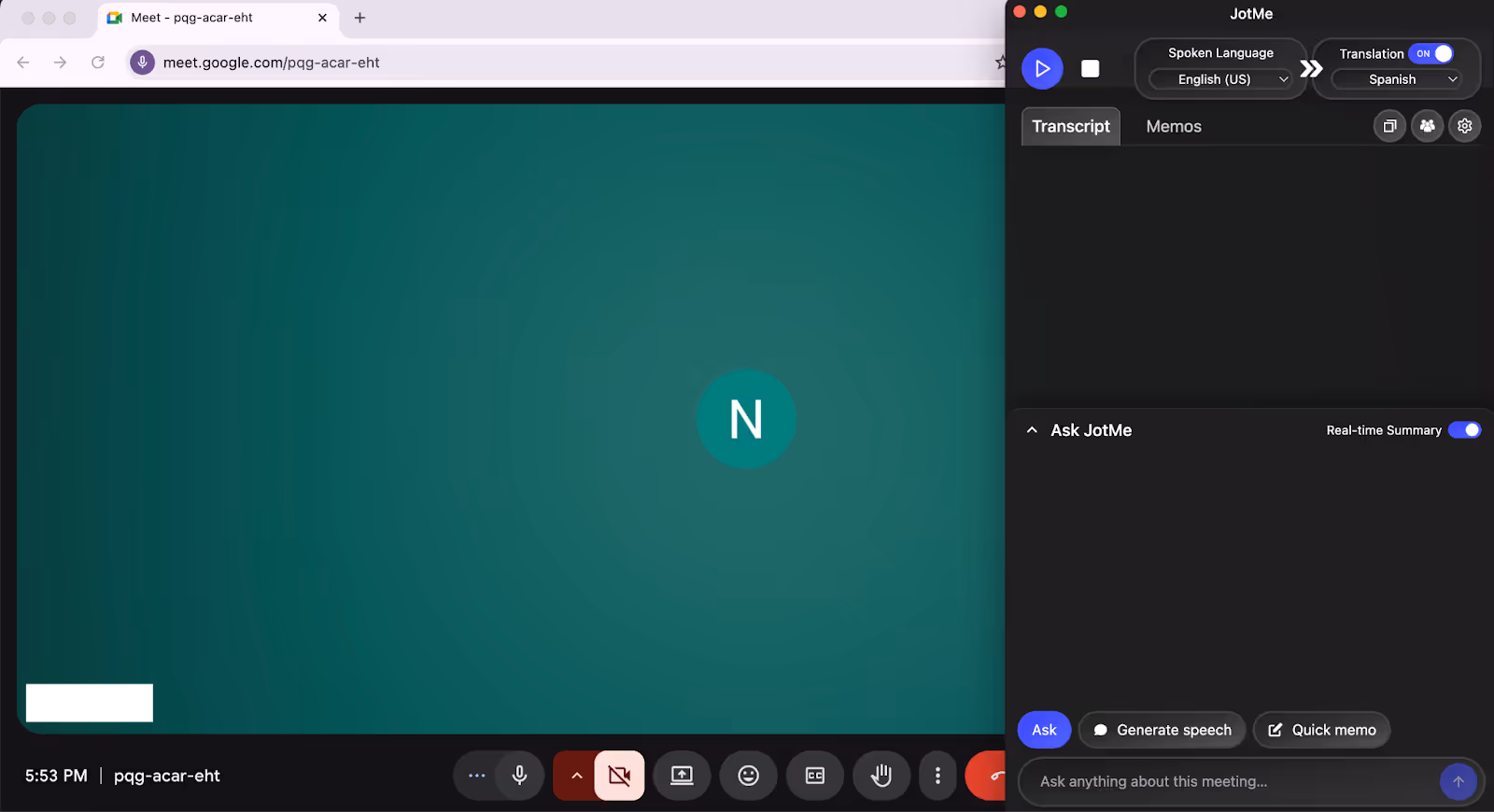Click the copy transcript icon in JotMe
The height and width of the screenshot is (812, 1494).
click(1389, 126)
